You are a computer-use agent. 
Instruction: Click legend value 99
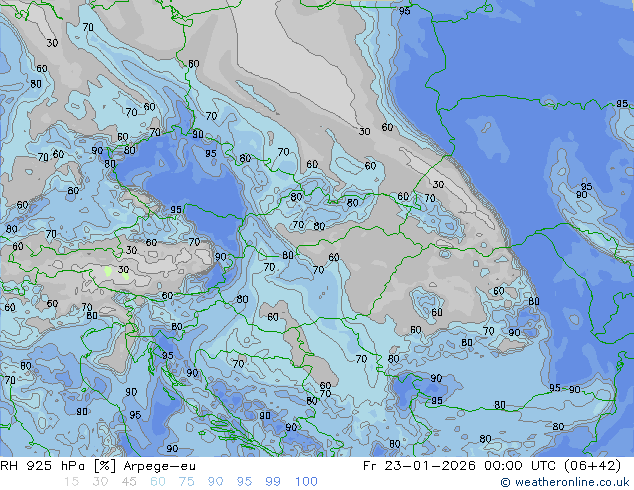click(x=273, y=482)
